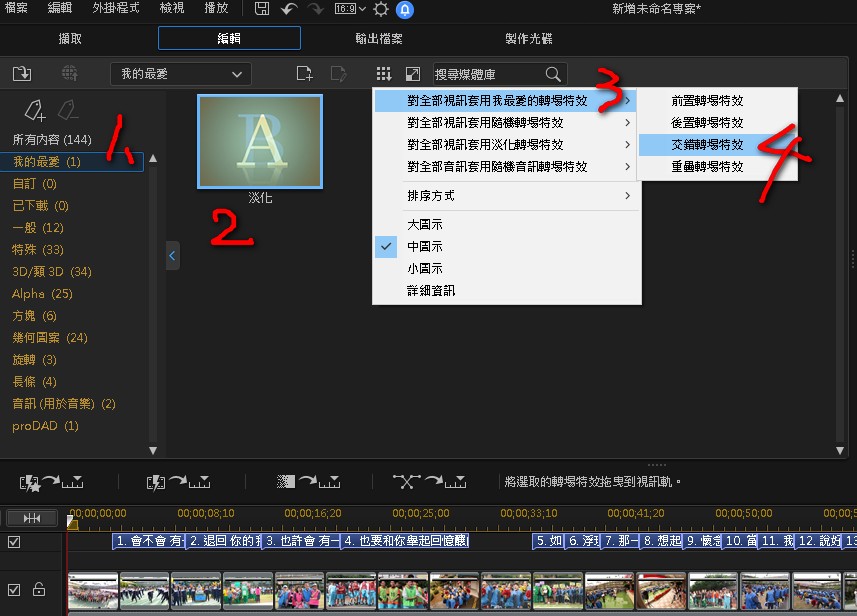Select the 3D/類 3D (34) category
The width and height of the screenshot is (857, 616).
(52, 272)
